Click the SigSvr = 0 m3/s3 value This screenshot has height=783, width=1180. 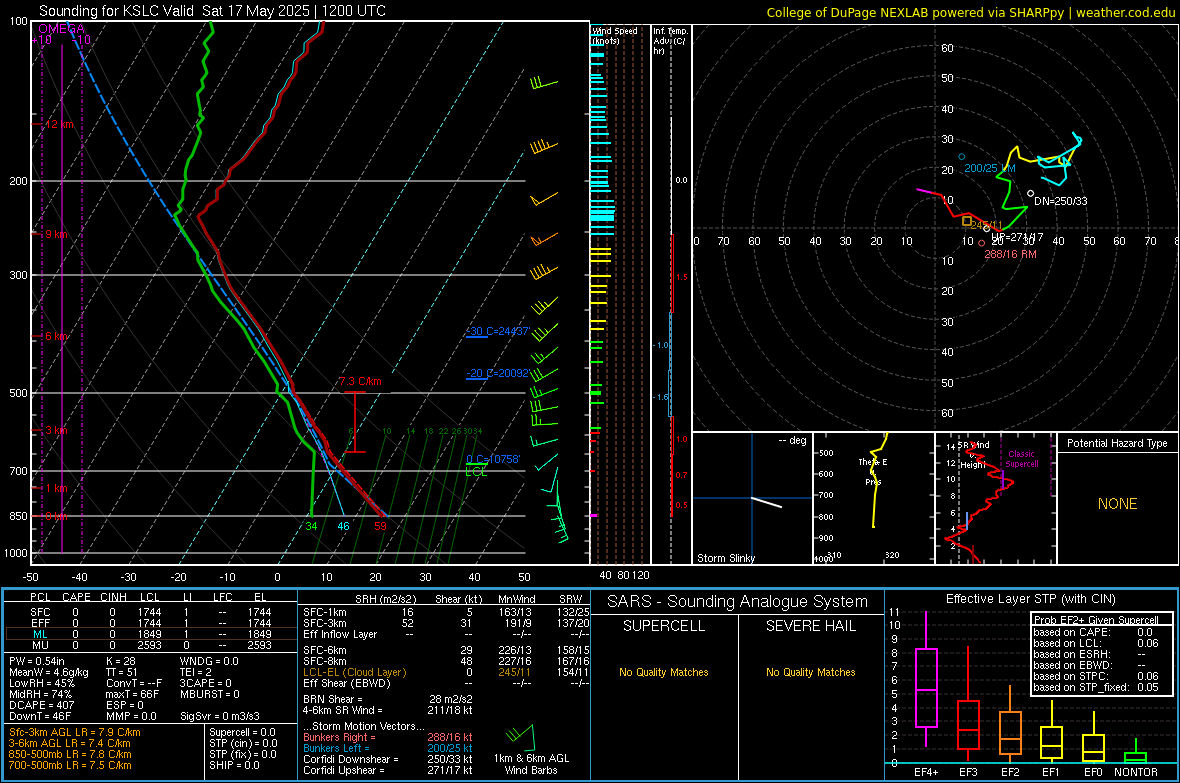(220, 717)
